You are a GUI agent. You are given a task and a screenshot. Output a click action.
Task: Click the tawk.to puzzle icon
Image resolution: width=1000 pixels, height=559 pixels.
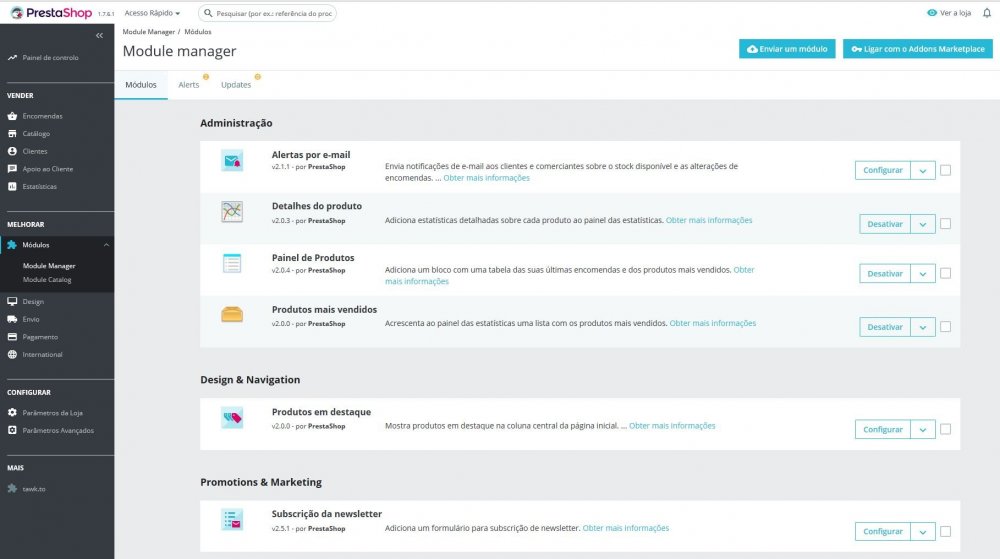12,488
